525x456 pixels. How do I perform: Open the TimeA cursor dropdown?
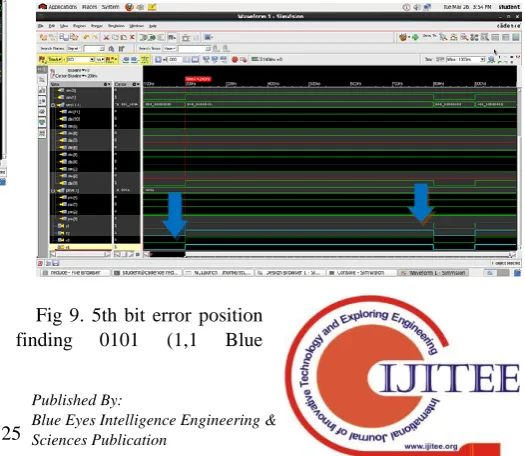coord(55,59)
